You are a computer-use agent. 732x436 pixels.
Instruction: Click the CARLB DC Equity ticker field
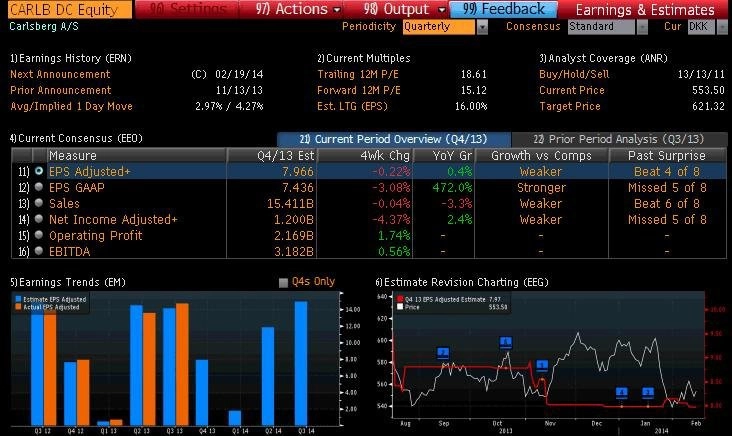click(x=70, y=9)
